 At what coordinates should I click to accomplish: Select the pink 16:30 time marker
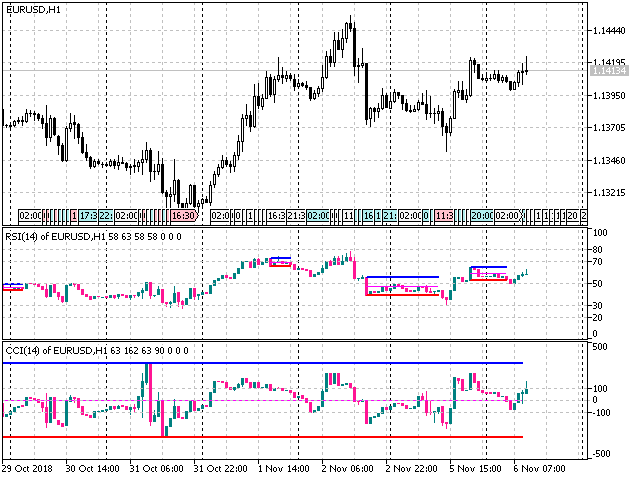[x=184, y=215]
